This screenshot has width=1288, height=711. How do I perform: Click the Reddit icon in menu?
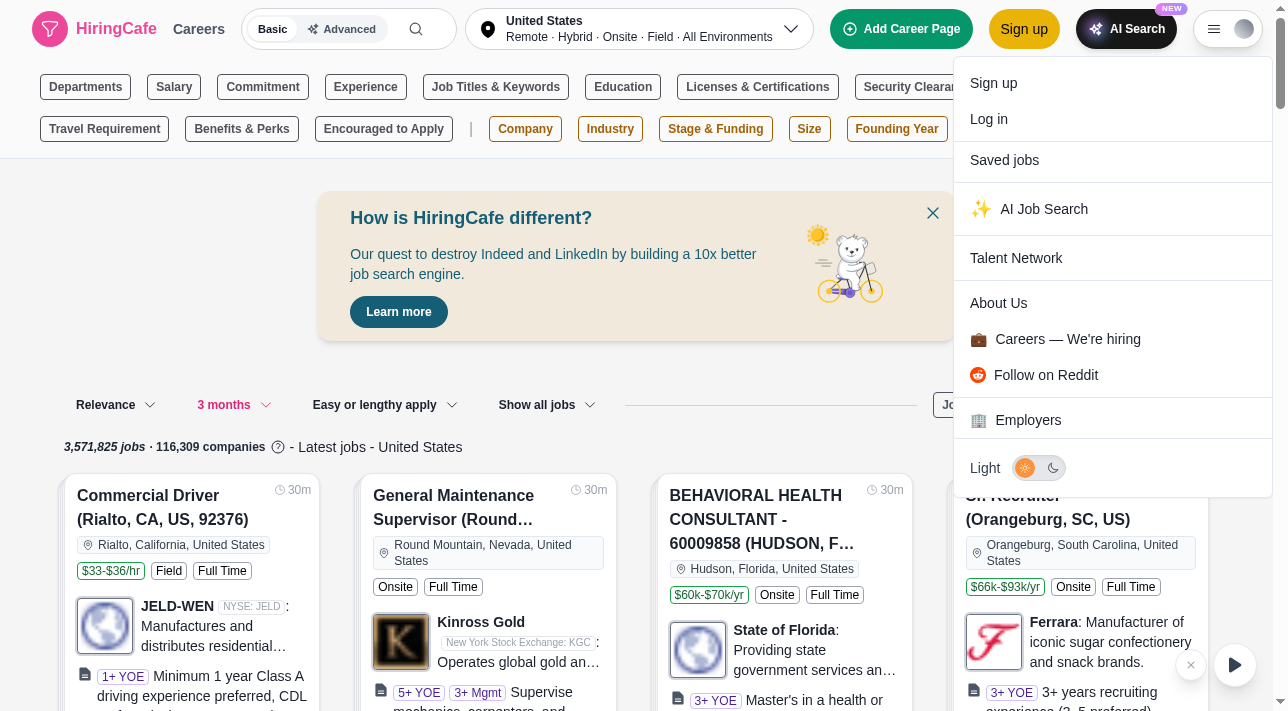coord(978,375)
